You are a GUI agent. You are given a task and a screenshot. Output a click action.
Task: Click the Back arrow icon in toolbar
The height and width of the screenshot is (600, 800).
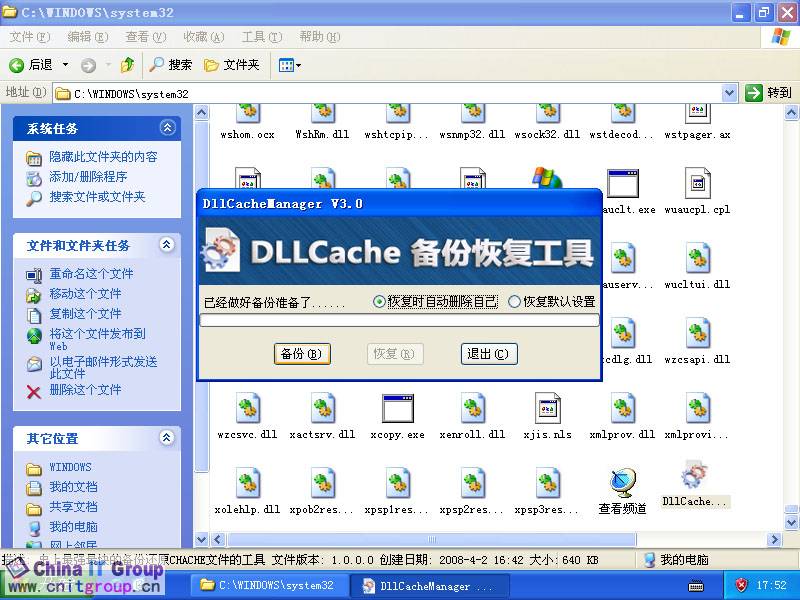pos(16,65)
